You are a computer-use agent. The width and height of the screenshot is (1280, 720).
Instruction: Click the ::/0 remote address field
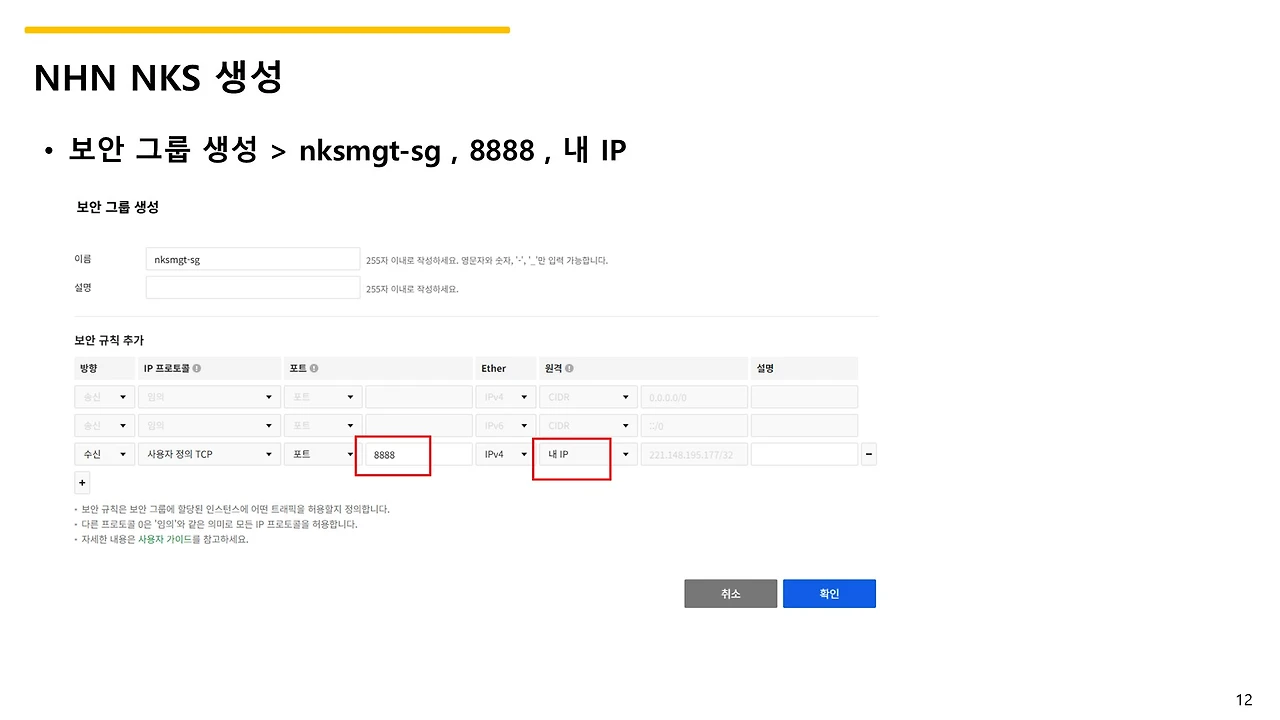[x=694, y=425]
